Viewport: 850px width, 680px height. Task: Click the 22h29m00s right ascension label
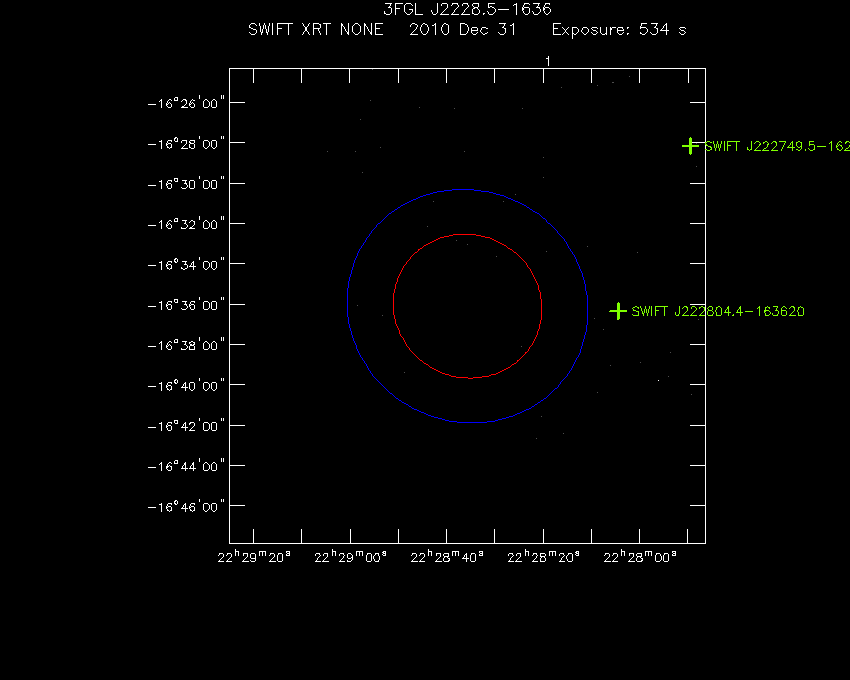(x=351, y=557)
